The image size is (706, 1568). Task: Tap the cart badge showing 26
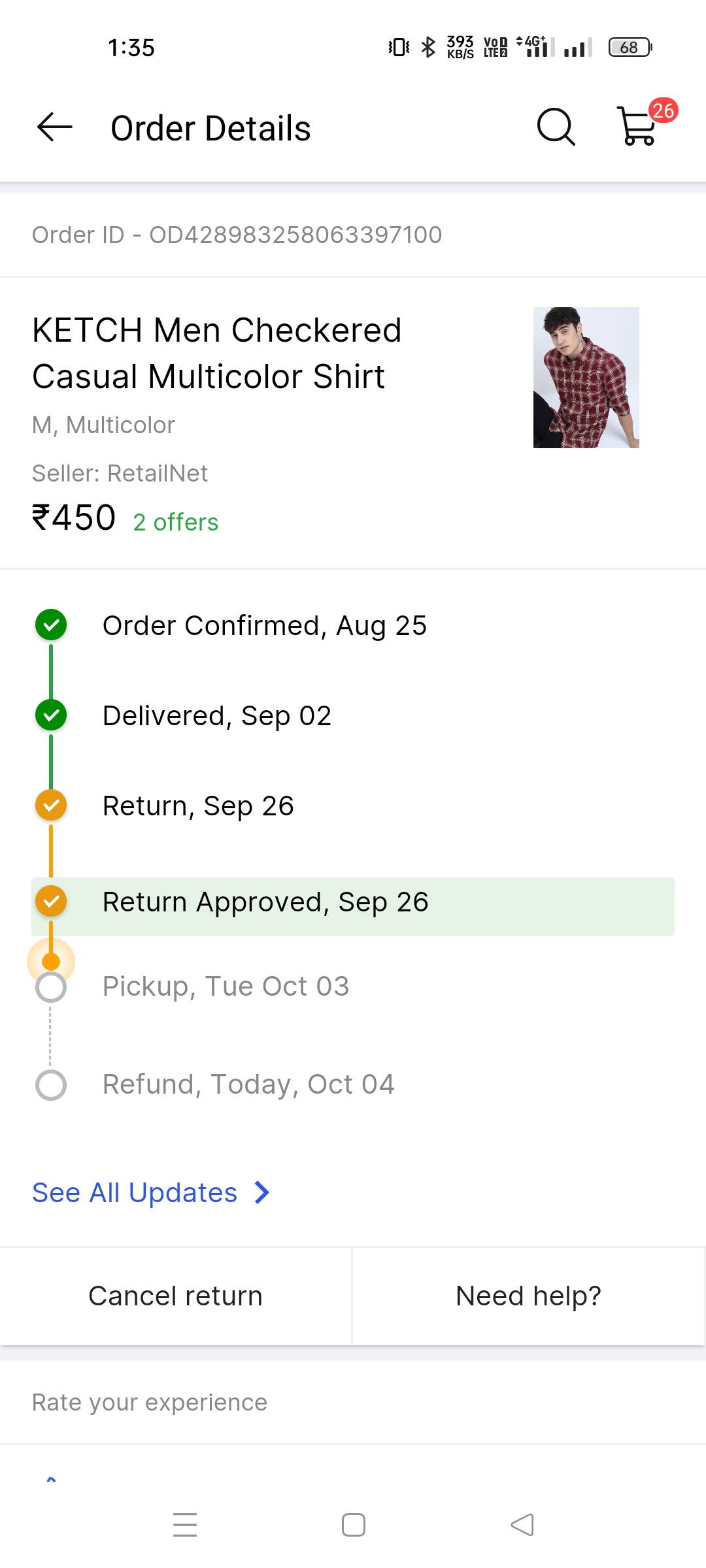coord(663,110)
